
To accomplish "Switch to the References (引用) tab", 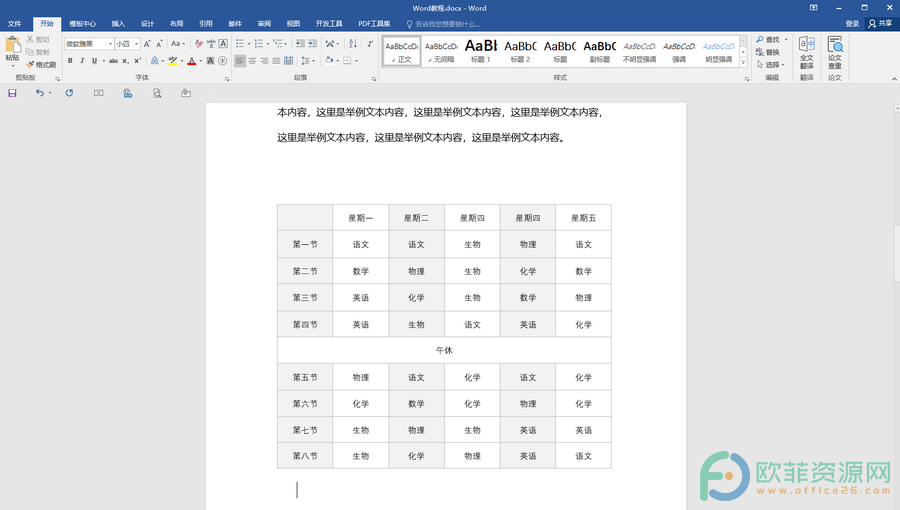I will (205, 24).
